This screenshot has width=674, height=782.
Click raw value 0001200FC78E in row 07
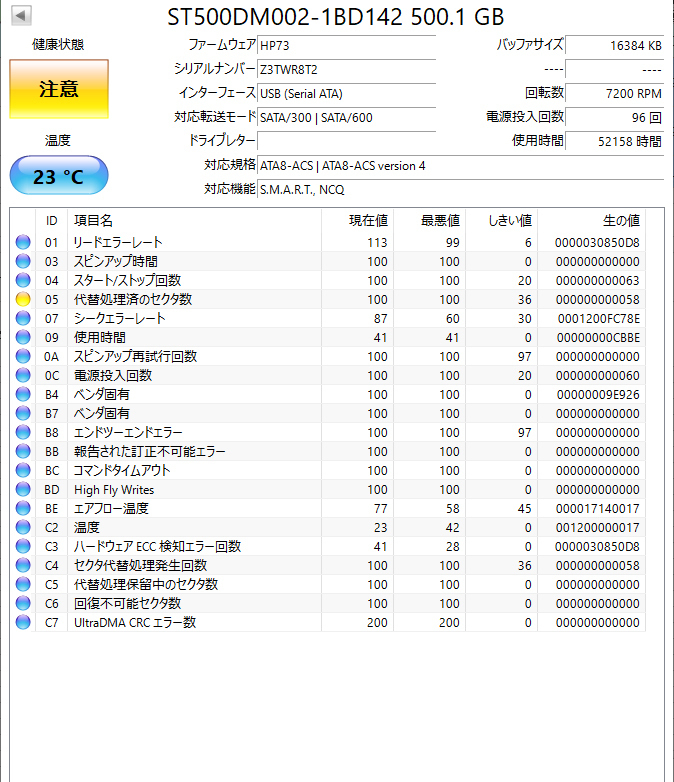tap(599, 318)
